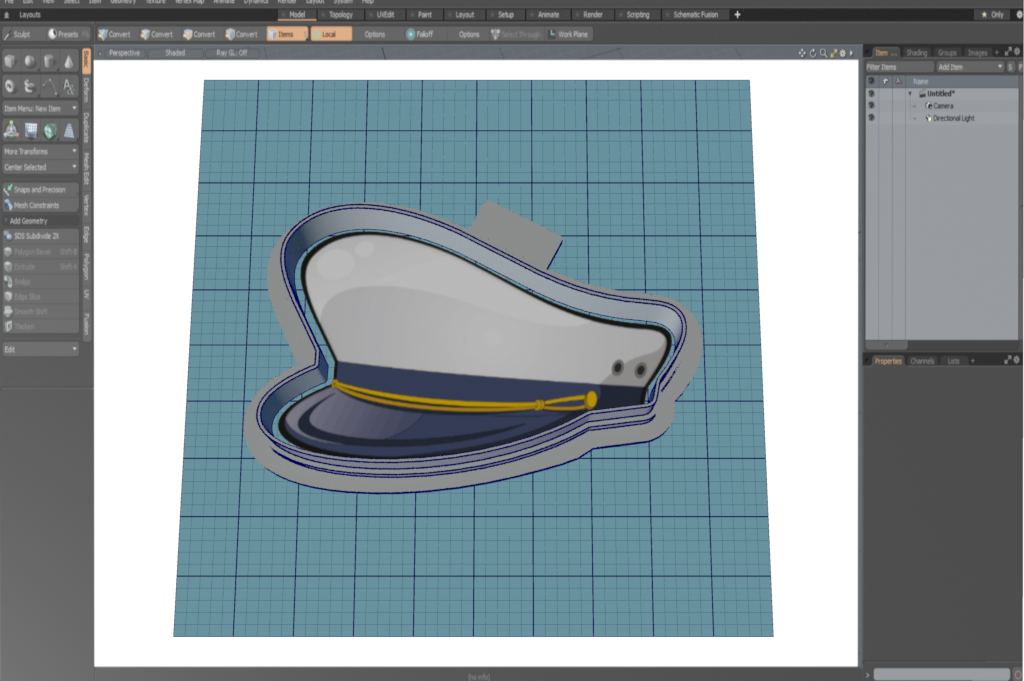
Task: Hide the Camera item via eye icon
Action: pyautogui.click(x=871, y=106)
